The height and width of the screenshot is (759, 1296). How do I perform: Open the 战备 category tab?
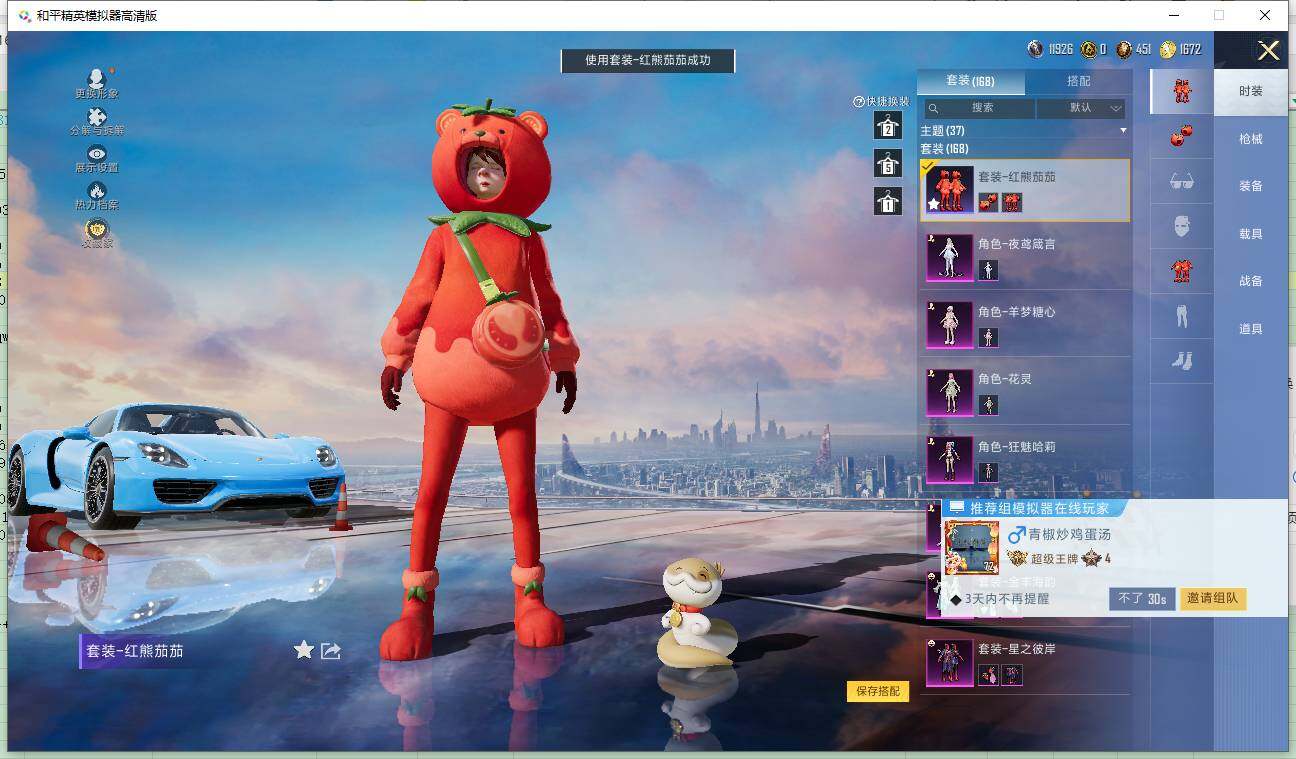tap(1251, 281)
